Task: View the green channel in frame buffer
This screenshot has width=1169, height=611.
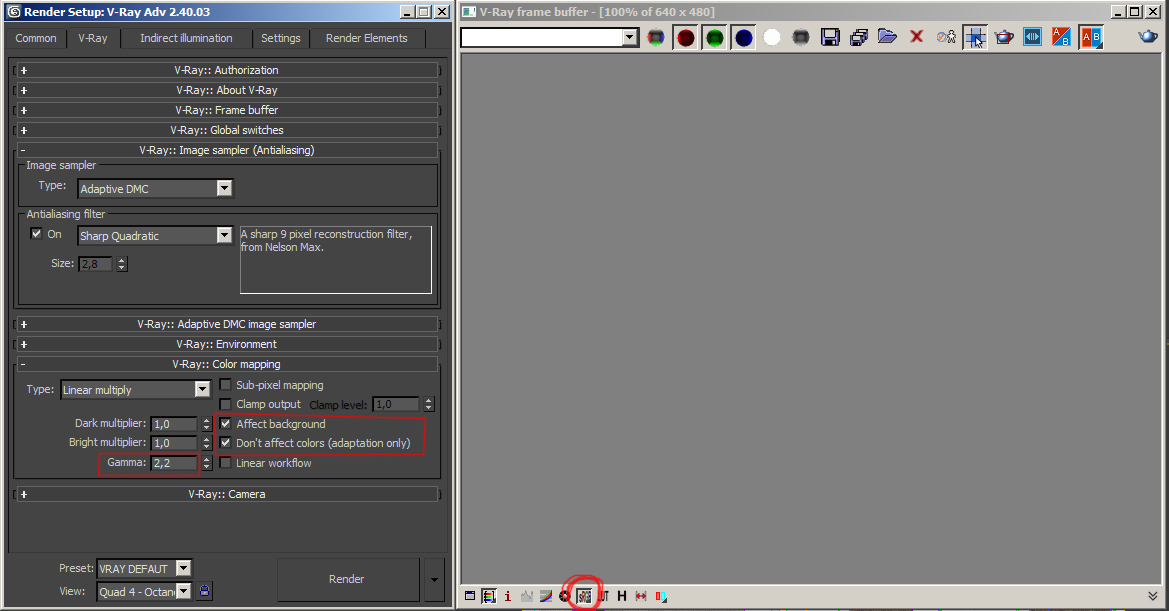Action: (x=714, y=37)
